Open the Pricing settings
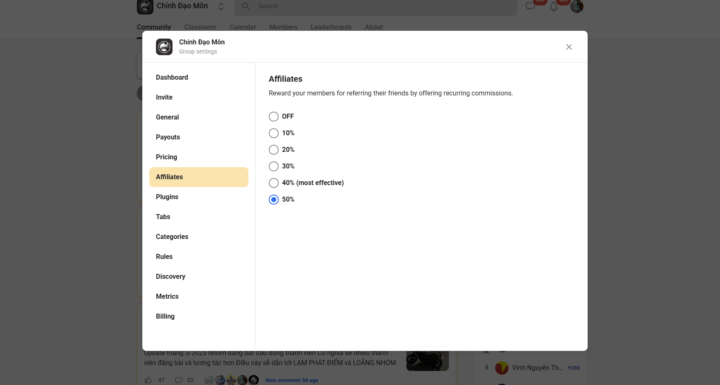The height and width of the screenshot is (385, 720). pyautogui.click(x=198, y=157)
